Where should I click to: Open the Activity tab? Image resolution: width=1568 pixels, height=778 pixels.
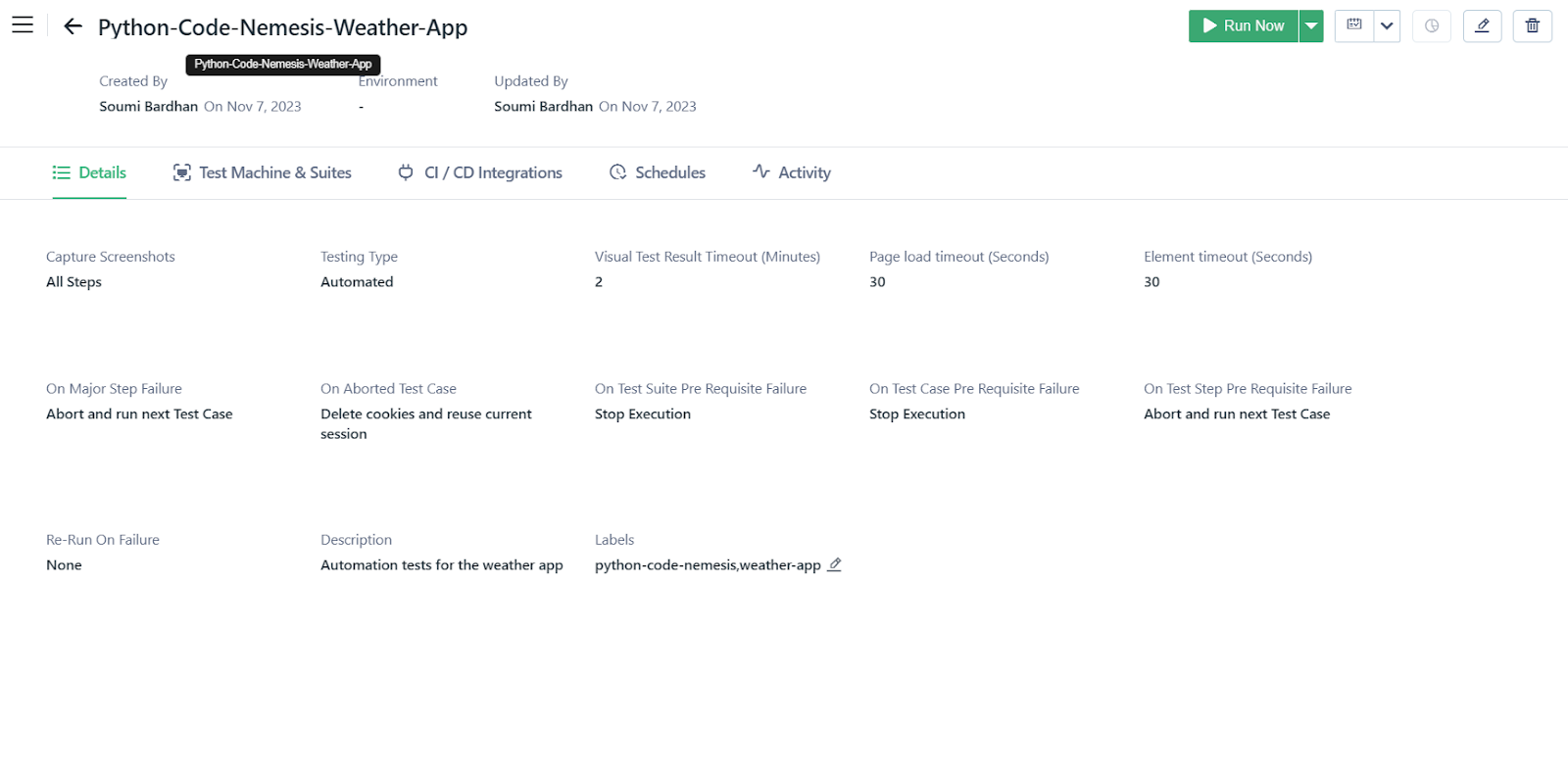click(x=792, y=172)
